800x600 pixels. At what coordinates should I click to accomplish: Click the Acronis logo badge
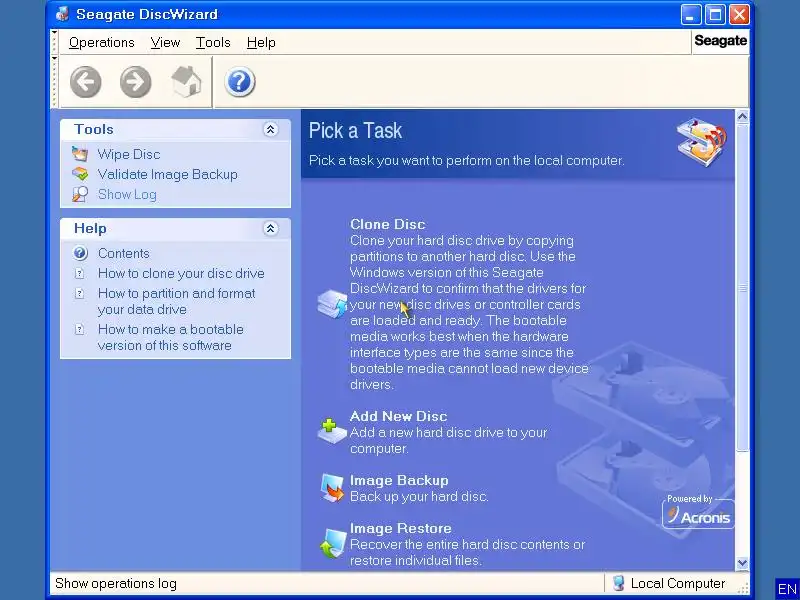coord(697,512)
